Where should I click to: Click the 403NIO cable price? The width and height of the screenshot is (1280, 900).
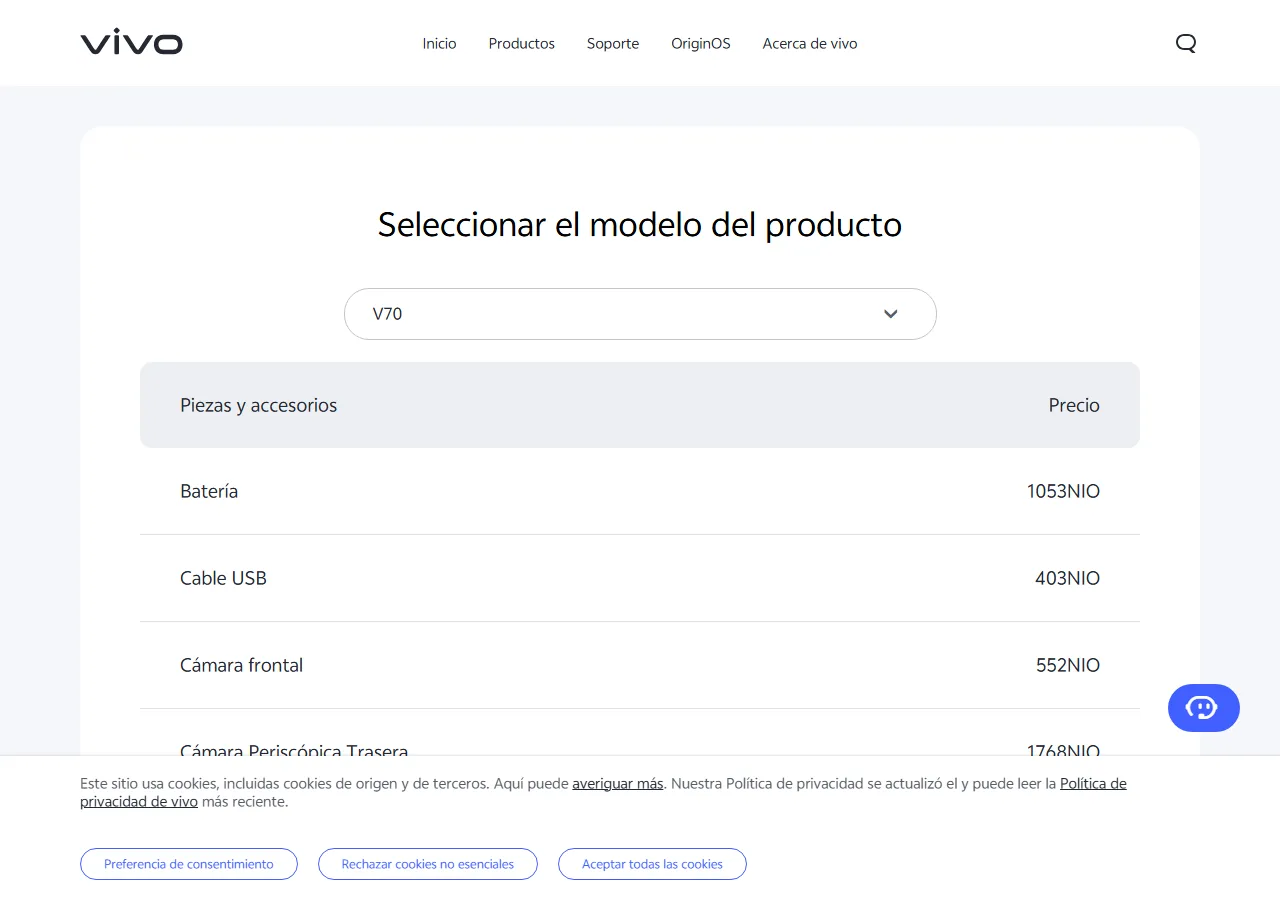[x=1067, y=578]
